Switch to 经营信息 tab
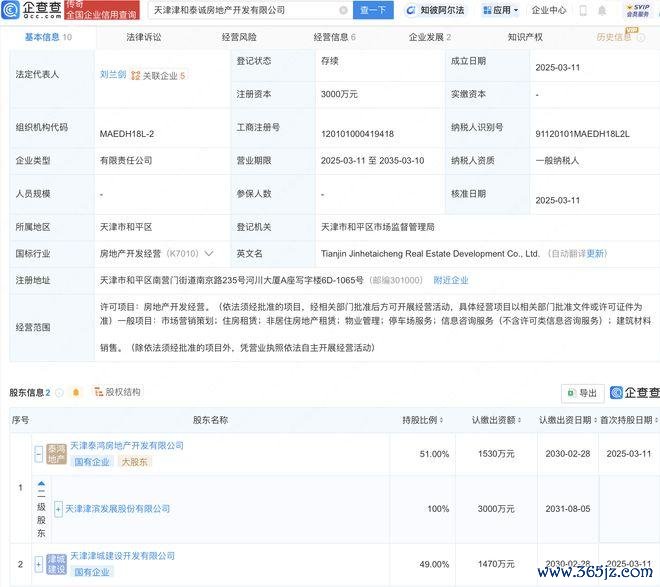 point(335,37)
